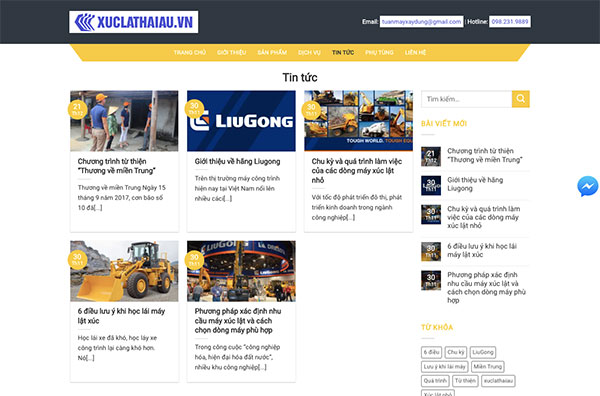Click the date badge 21 on charity article

77,109
